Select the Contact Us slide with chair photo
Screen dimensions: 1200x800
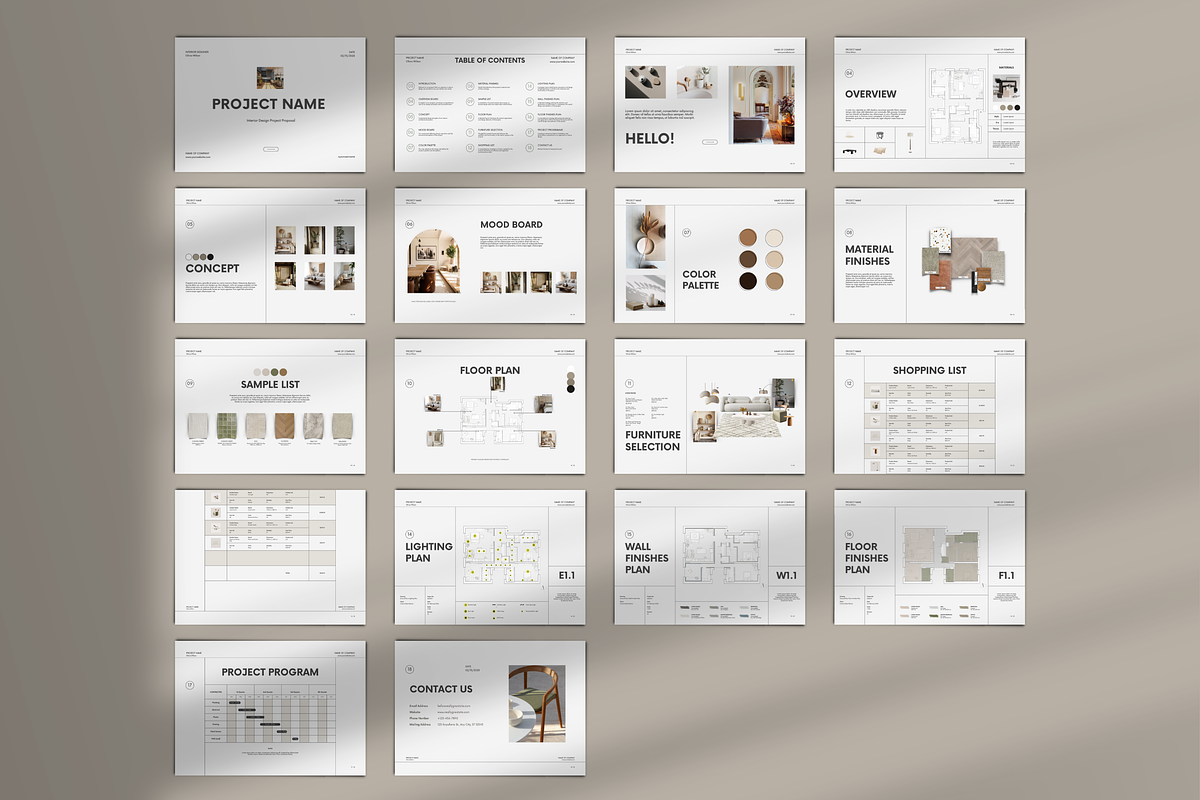(490, 707)
